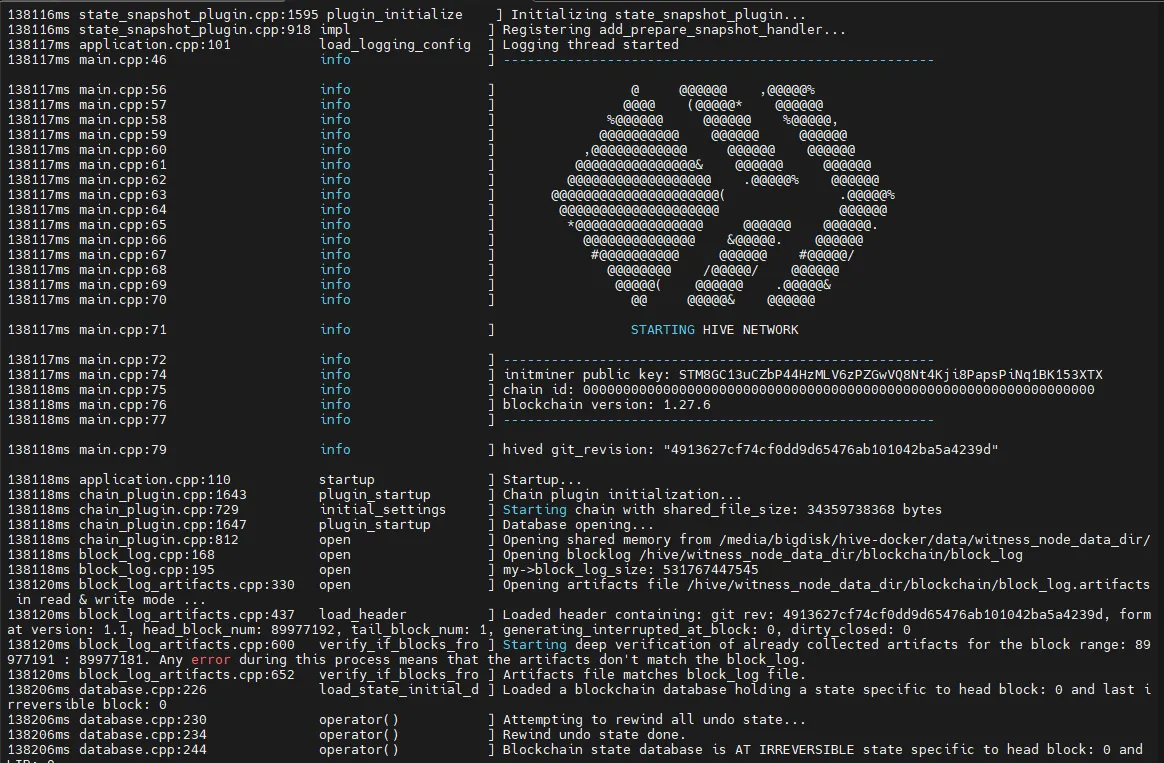Click 'STARTING HIVE NETWORK' banner text
The image size is (1164, 763).
714,330
